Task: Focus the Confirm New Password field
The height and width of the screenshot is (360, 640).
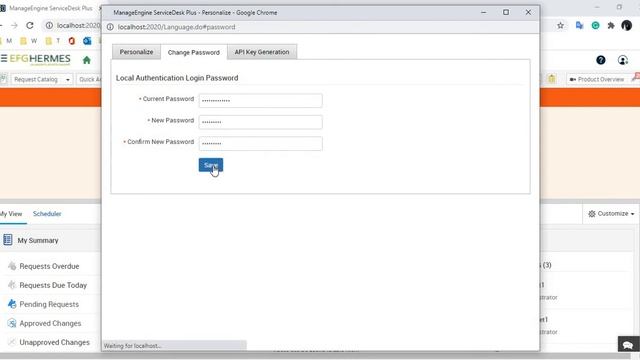Action: pos(260,143)
